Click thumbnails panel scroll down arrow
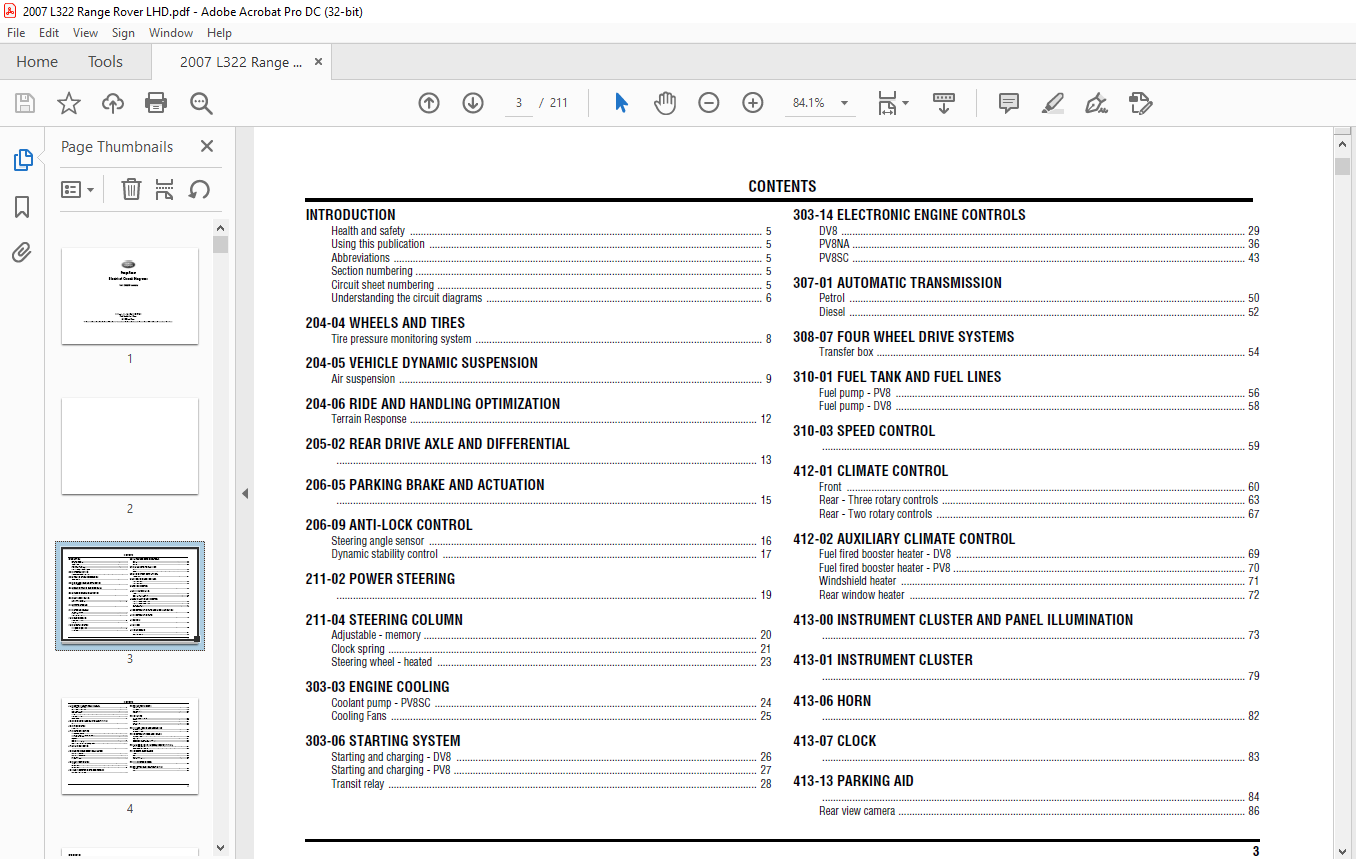1356x859 pixels. tap(220, 849)
